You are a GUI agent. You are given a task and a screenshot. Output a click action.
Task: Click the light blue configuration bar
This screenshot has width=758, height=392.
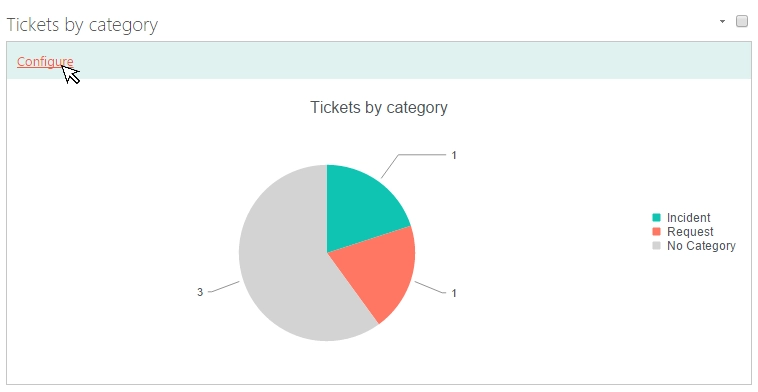[x=379, y=60]
